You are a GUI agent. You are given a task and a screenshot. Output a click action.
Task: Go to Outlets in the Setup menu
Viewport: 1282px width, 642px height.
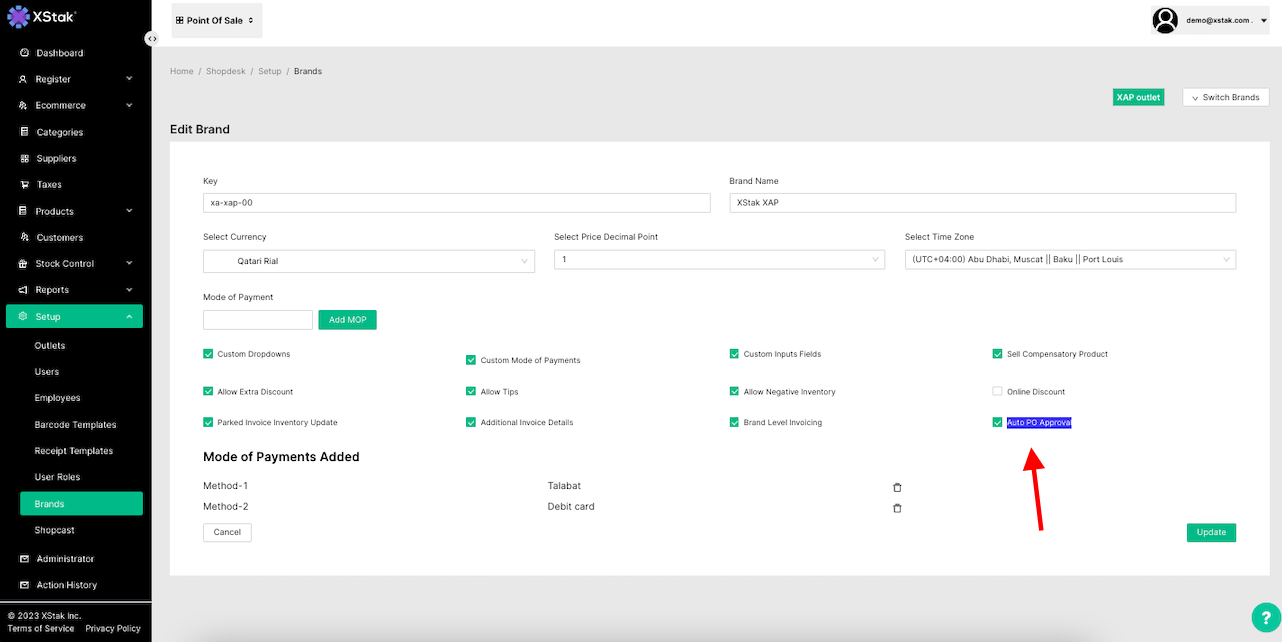pyautogui.click(x=50, y=346)
